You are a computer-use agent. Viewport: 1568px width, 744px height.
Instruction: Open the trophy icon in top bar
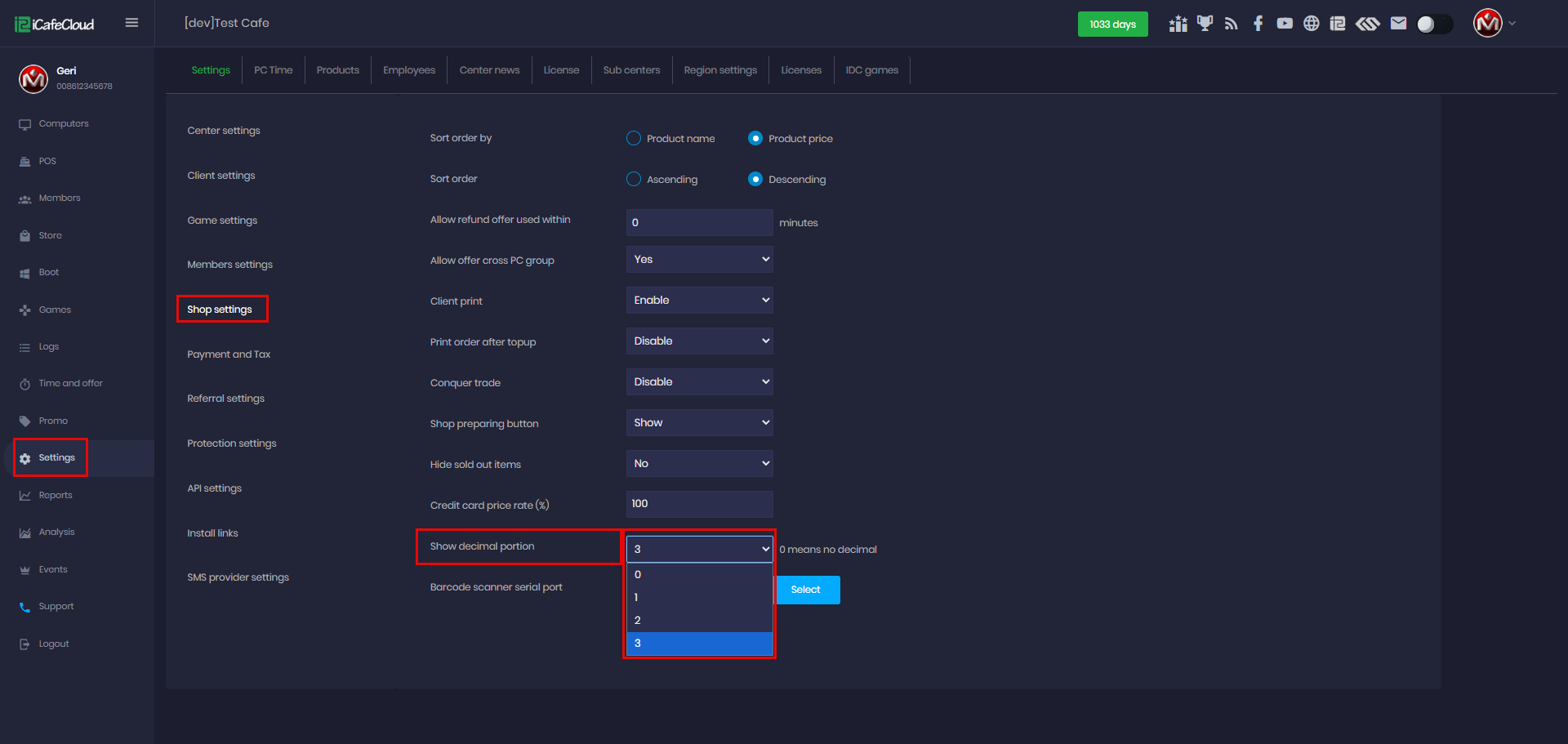(x=1205, y=24)
